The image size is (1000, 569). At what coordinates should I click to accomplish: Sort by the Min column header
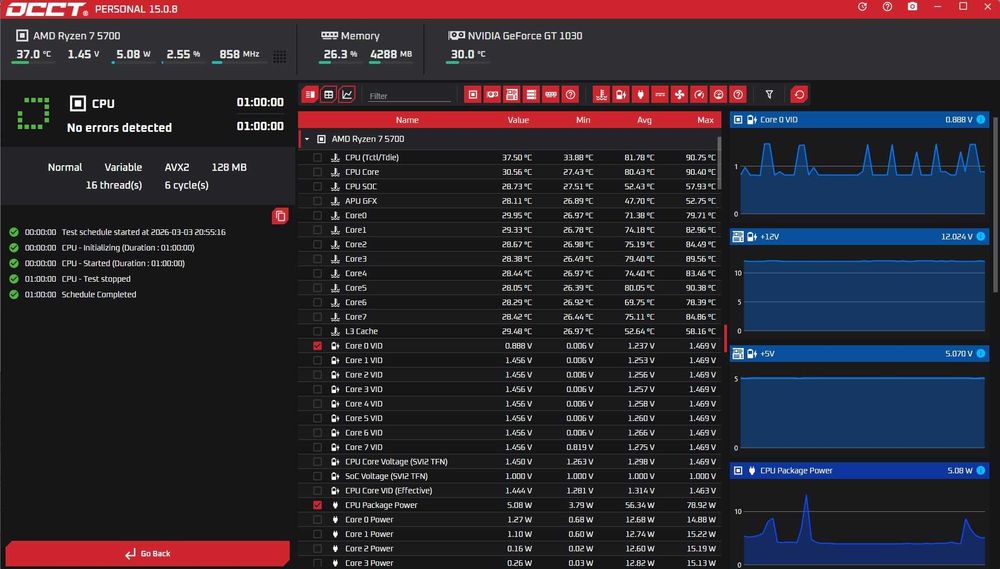(583, 120)
